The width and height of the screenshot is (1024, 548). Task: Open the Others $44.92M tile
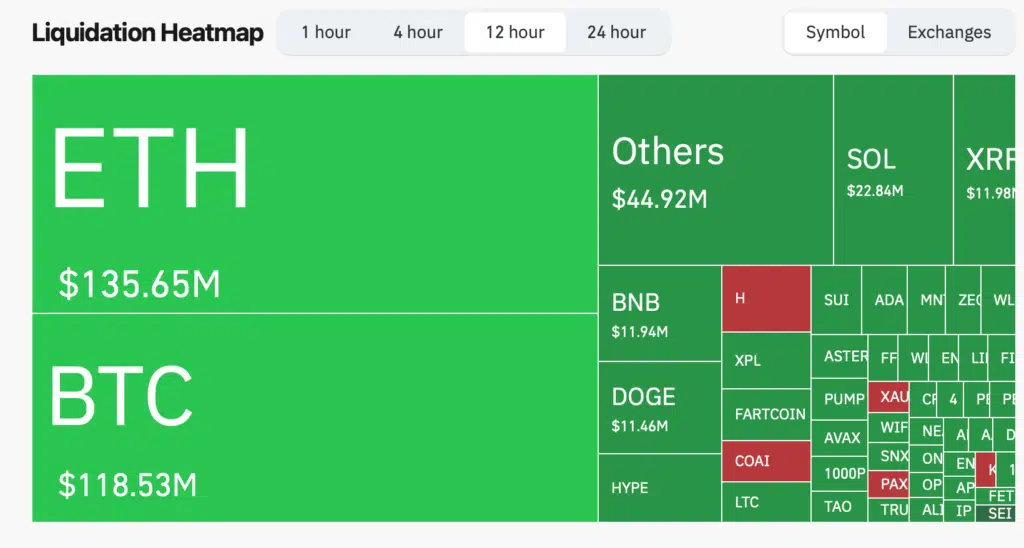[x=715, y=170]
